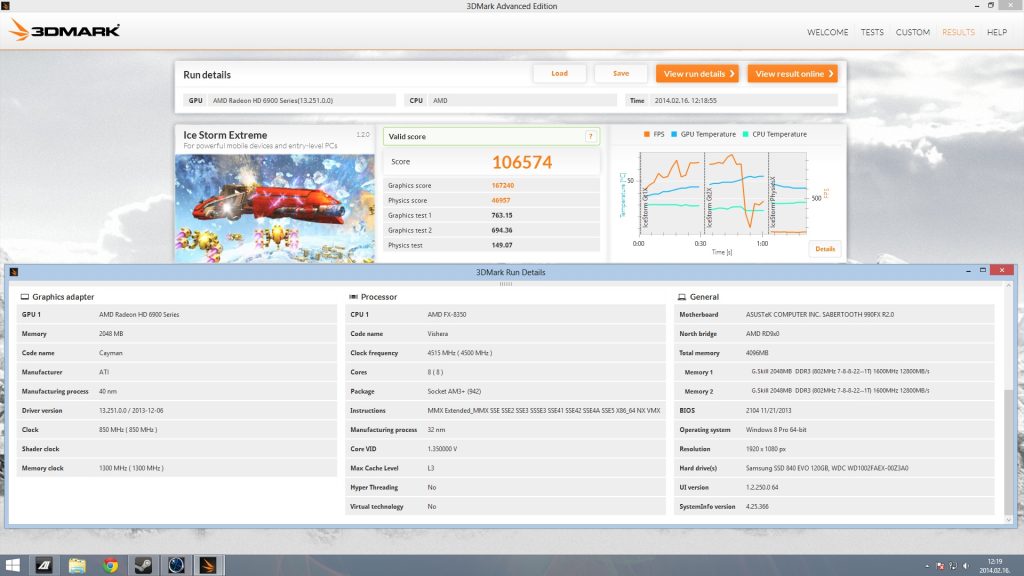Viewport: 1024px width, 576px height.
Task: Switch to the TESTS tab
Action: pyautogui.click(x=872, y=32)
